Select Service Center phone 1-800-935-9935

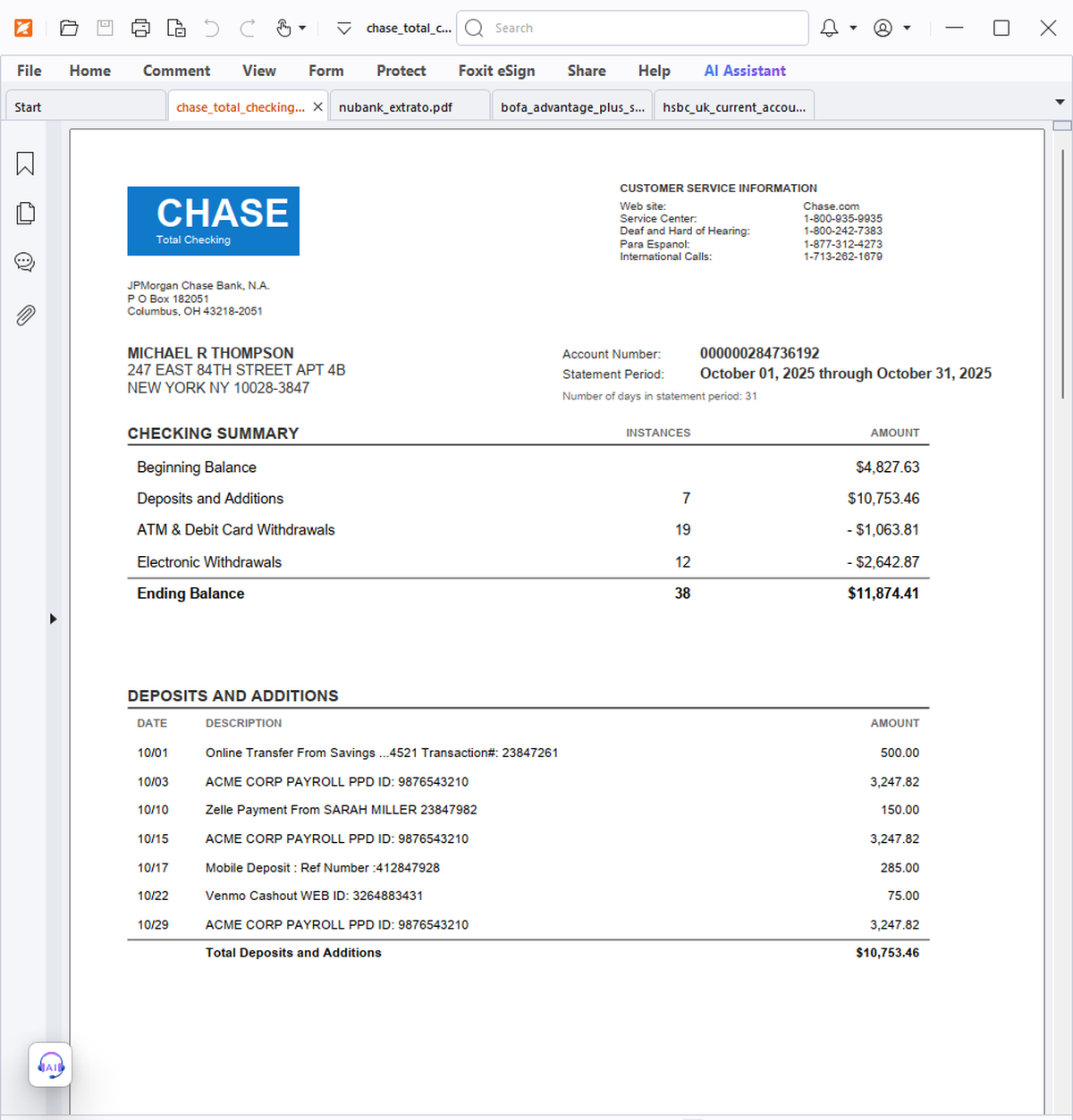pyautogui.click(x=842, y=218)
